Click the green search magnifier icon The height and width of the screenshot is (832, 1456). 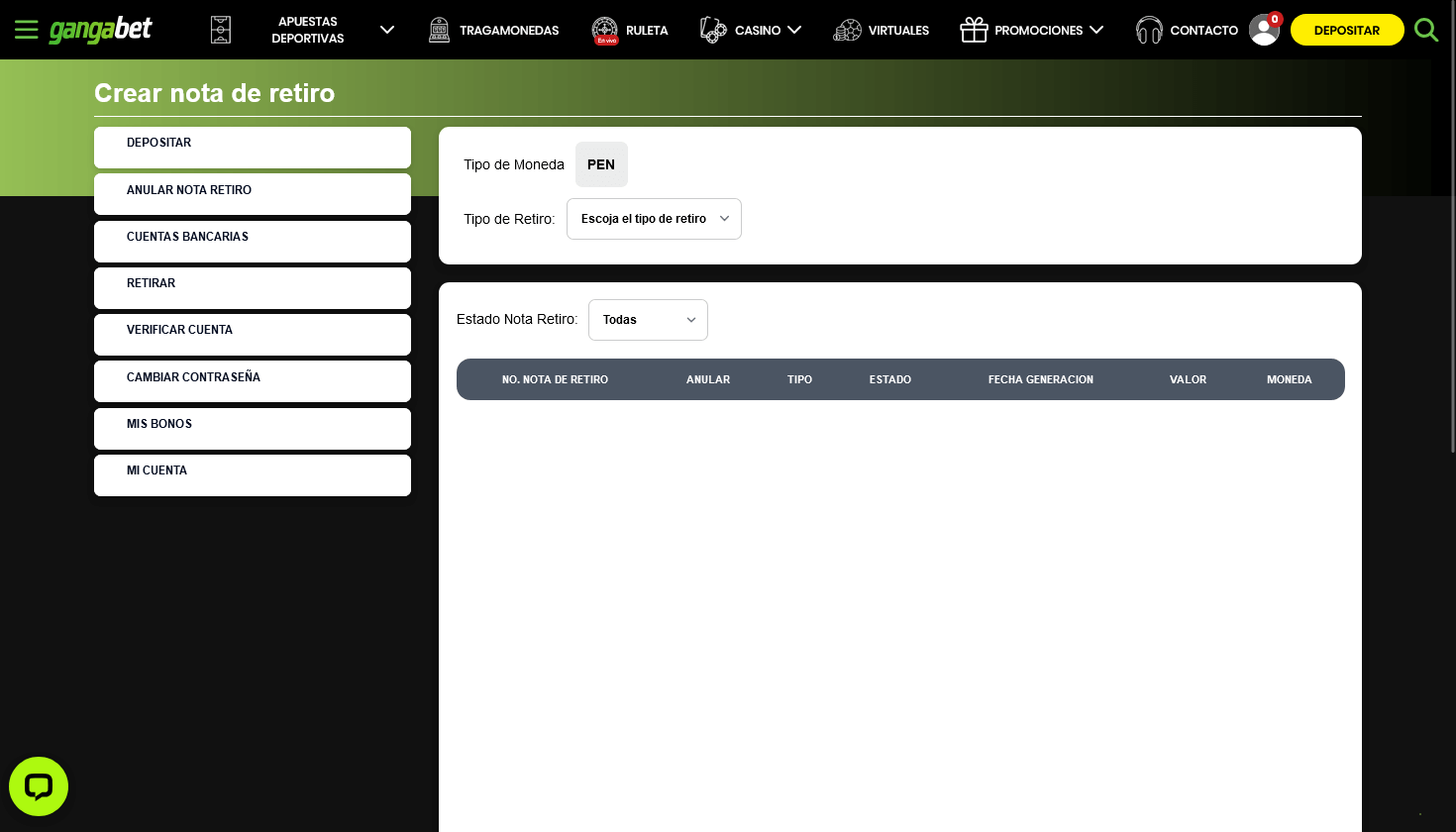pyautogui.click(x=1426, y=30)
